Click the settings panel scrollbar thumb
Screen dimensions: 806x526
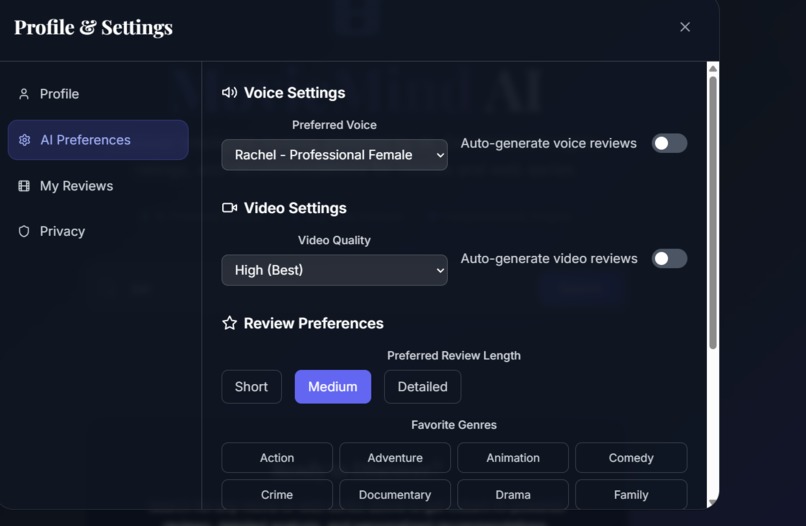click(713, 212)
